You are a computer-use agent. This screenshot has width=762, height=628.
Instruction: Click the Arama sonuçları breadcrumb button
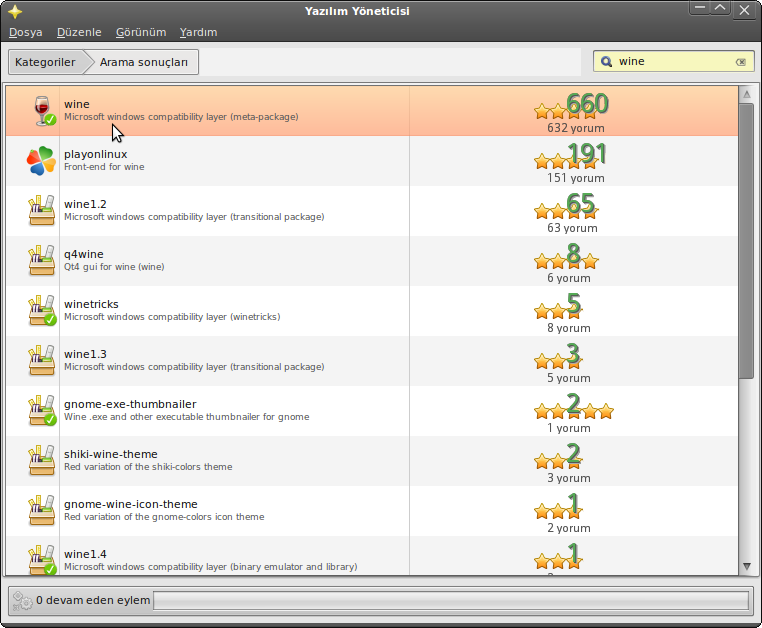(144, 62)
